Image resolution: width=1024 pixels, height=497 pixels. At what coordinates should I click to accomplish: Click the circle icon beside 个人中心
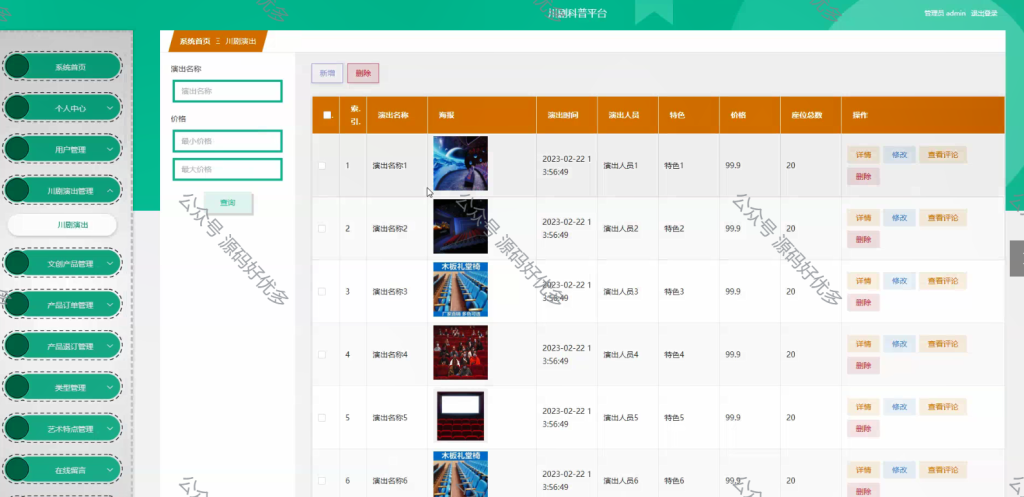[x=17, y=108]
